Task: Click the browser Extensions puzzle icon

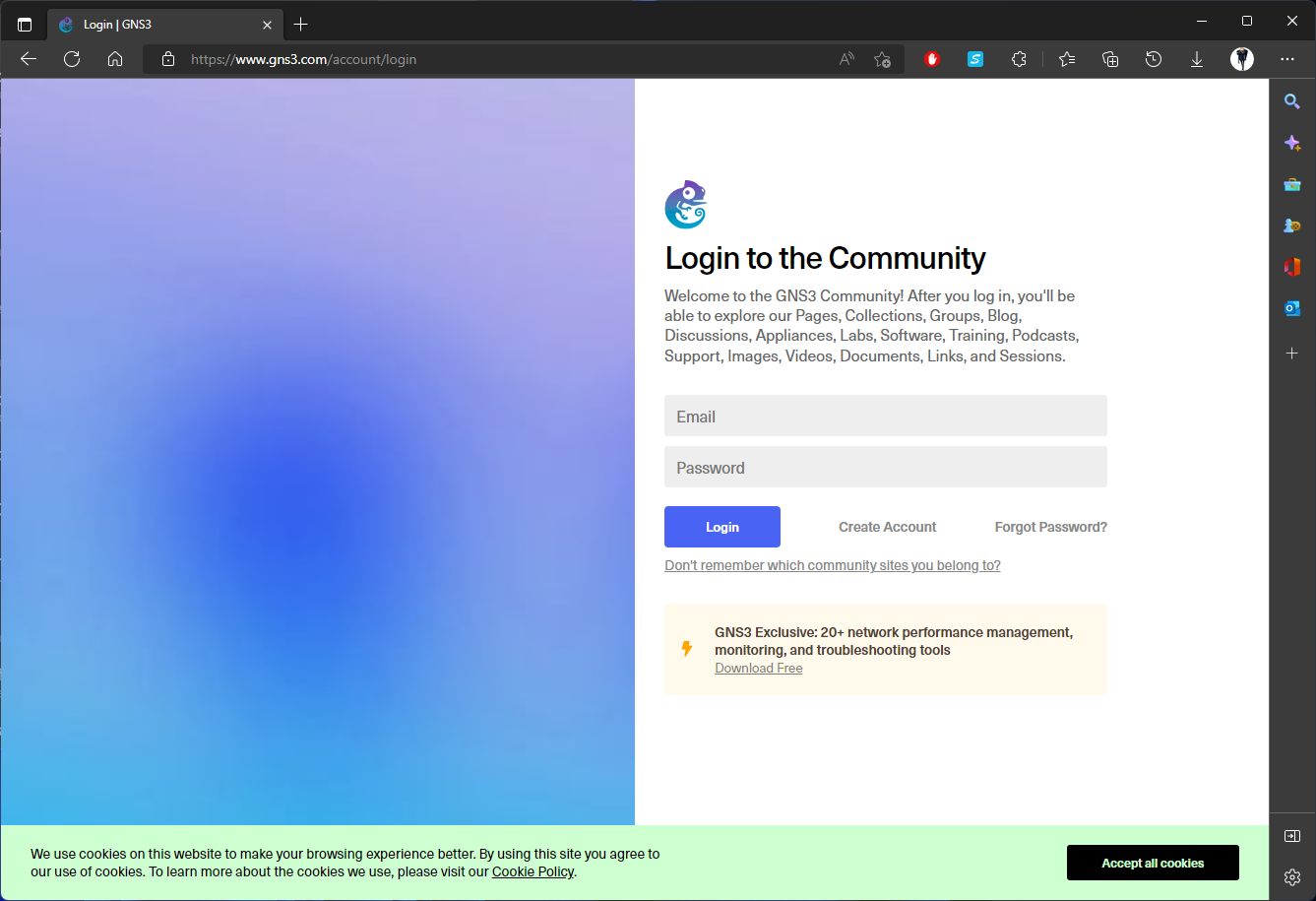Action: click(1019, 59)
